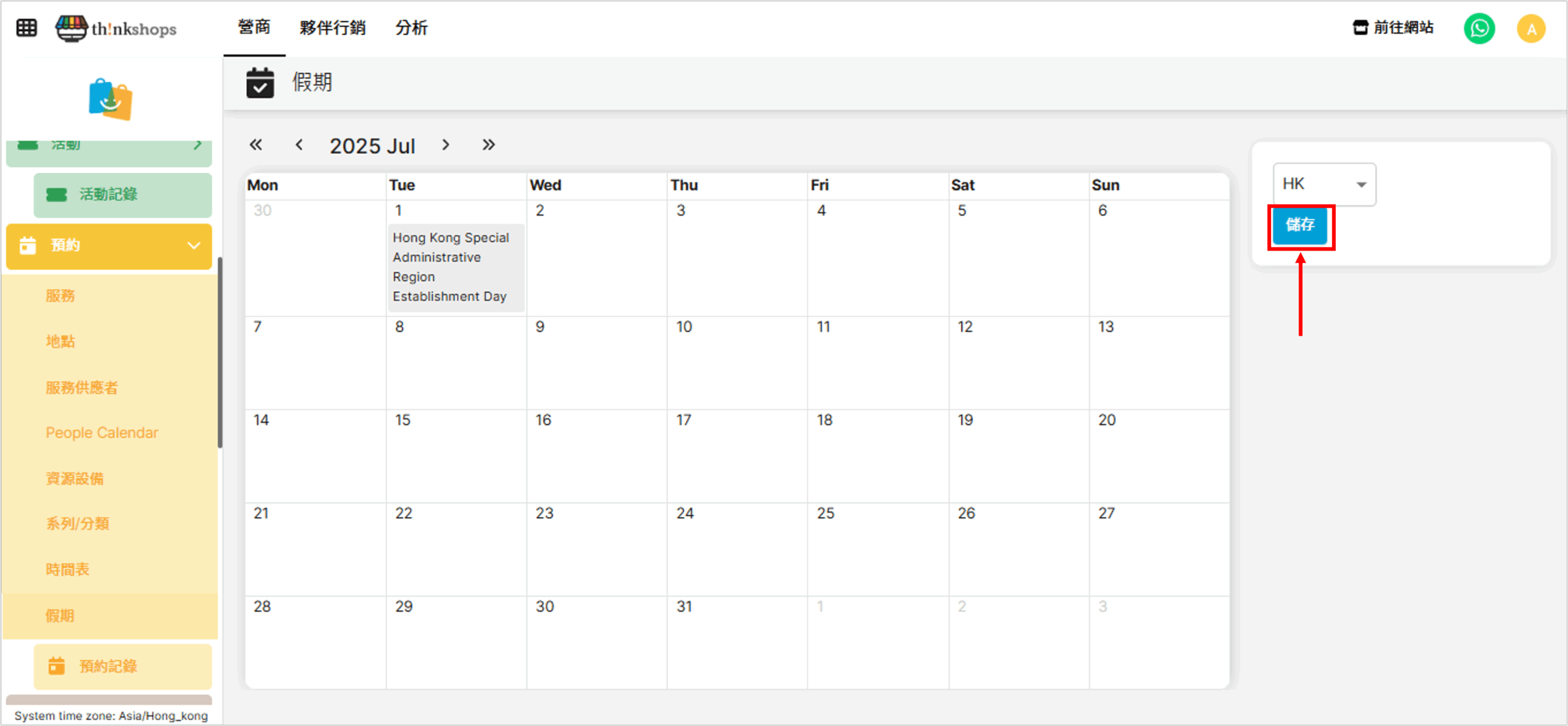
Task: Select July 15 calendar cell
Action: (456, 456)
